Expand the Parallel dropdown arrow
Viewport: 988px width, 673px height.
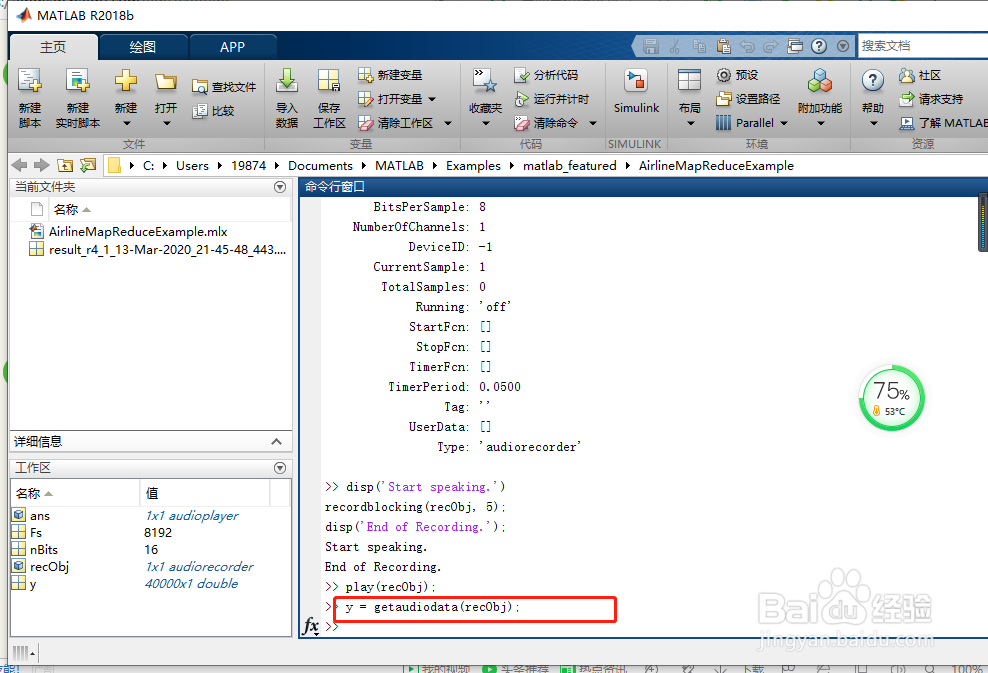pyautogui.click(x=784, y=123)
